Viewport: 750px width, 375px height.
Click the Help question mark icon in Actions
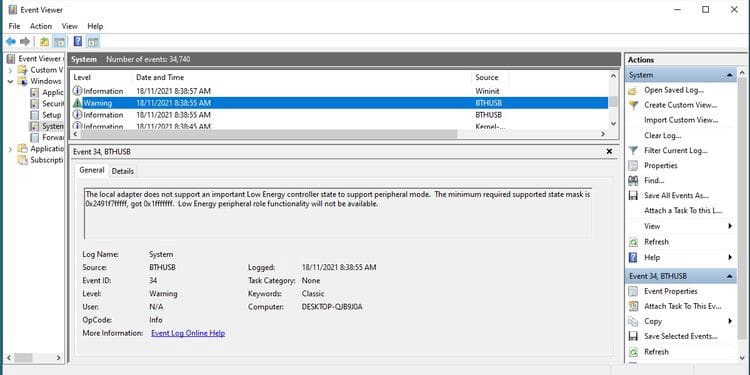[633, 257]
